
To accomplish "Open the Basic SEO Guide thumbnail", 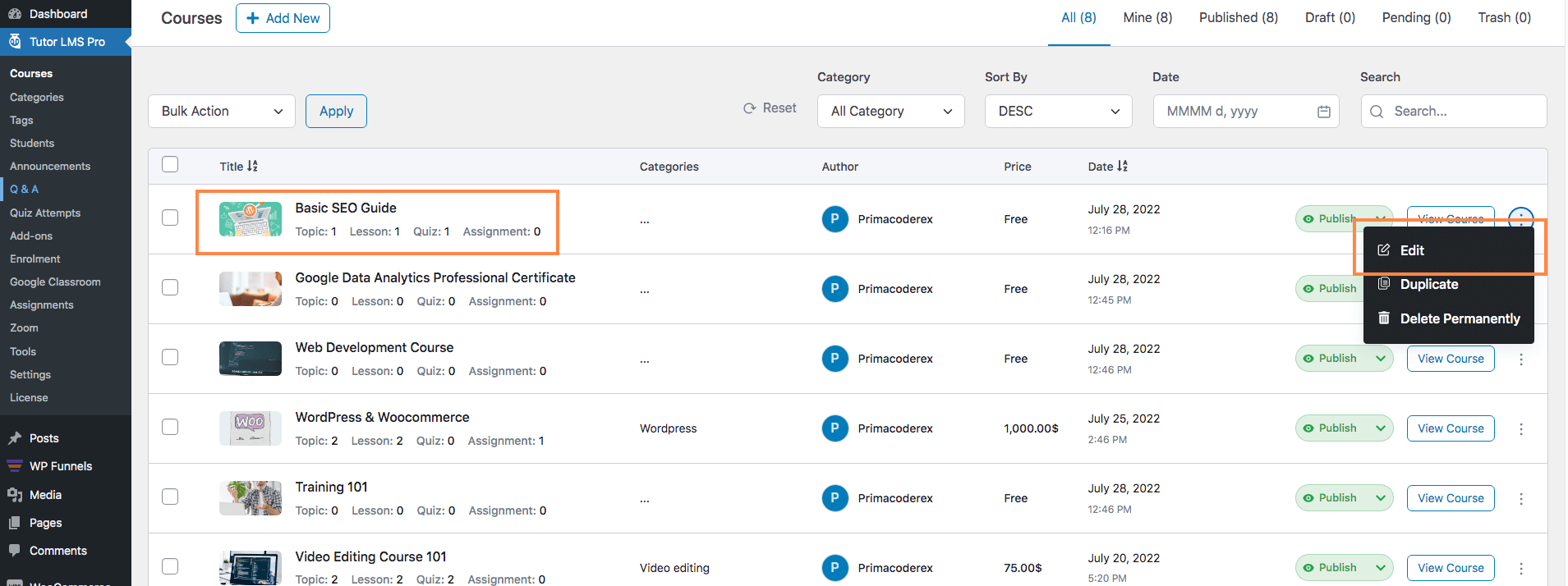I will 251,219.
